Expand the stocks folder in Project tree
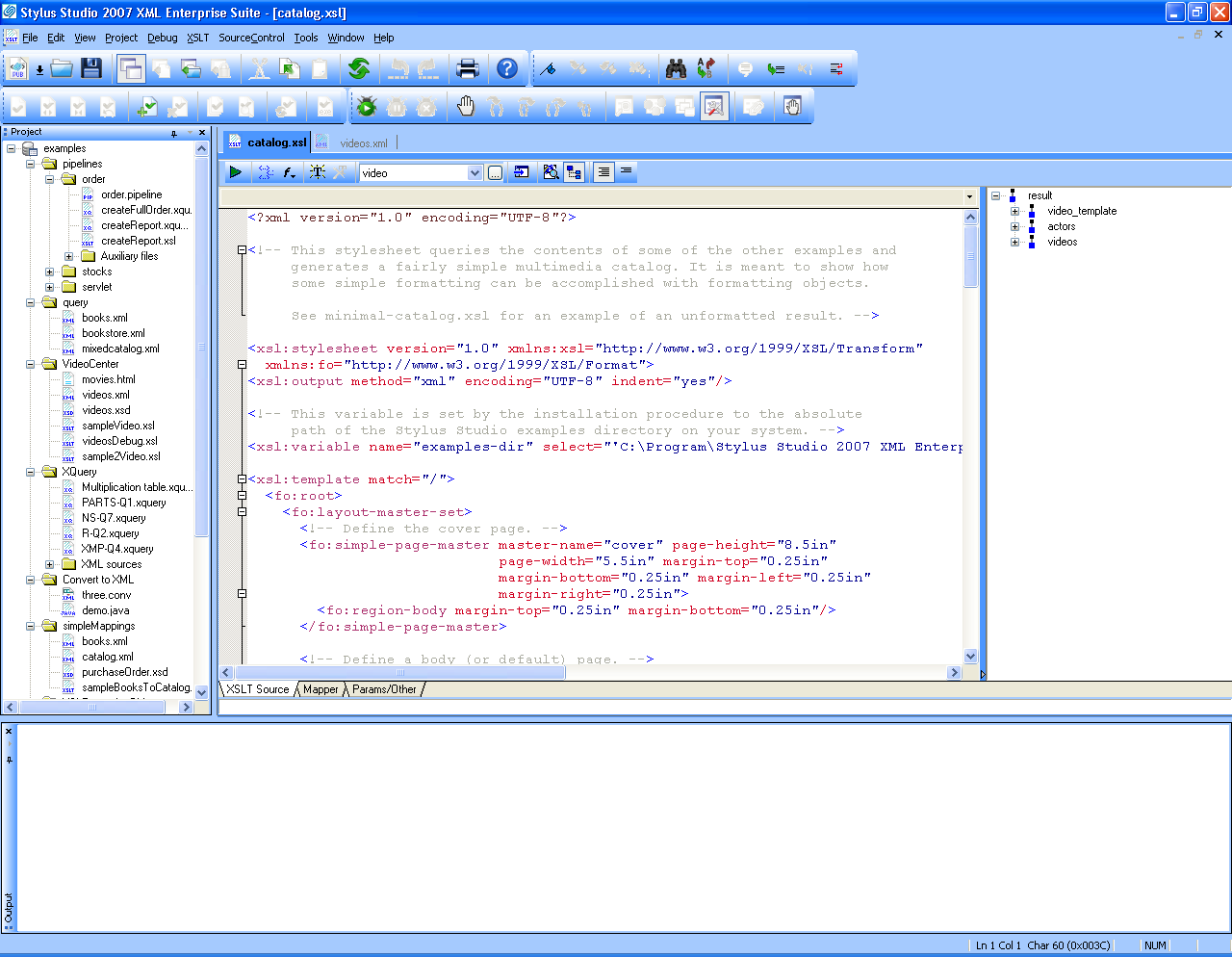The height and width of the screenshot is (957, 1232). tap(50, 272)
